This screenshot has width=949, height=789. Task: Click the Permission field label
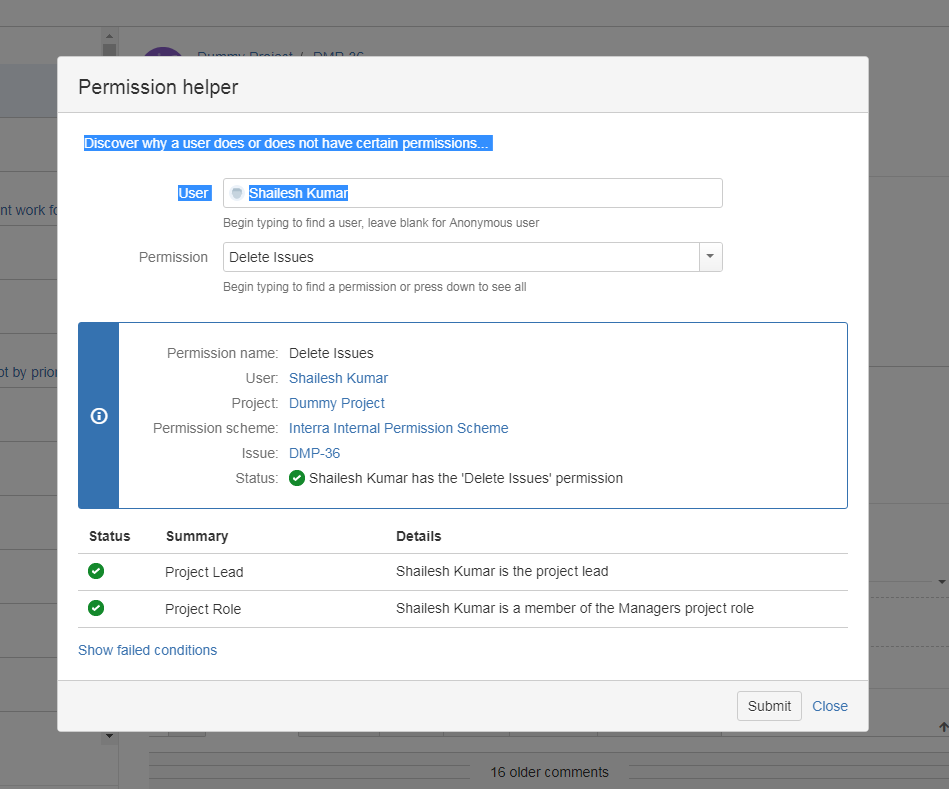coord(173,257)
